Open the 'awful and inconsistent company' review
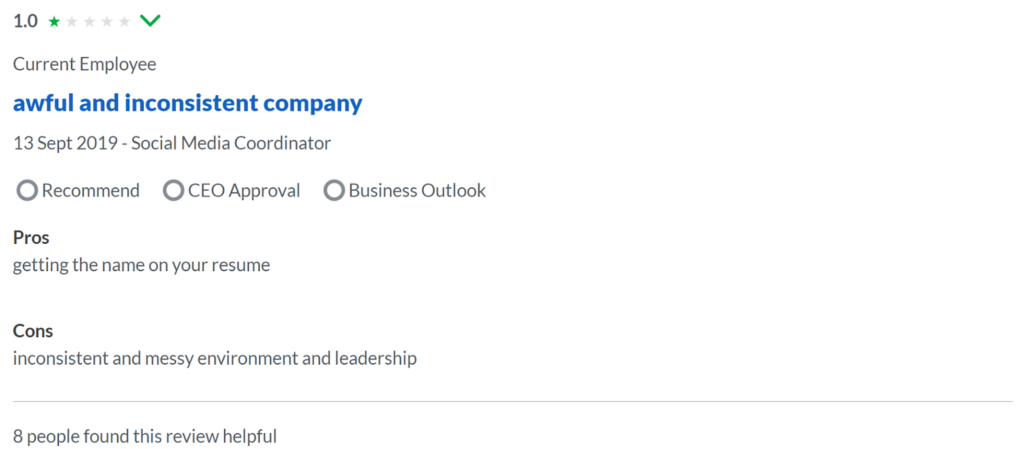 (187, 103)
